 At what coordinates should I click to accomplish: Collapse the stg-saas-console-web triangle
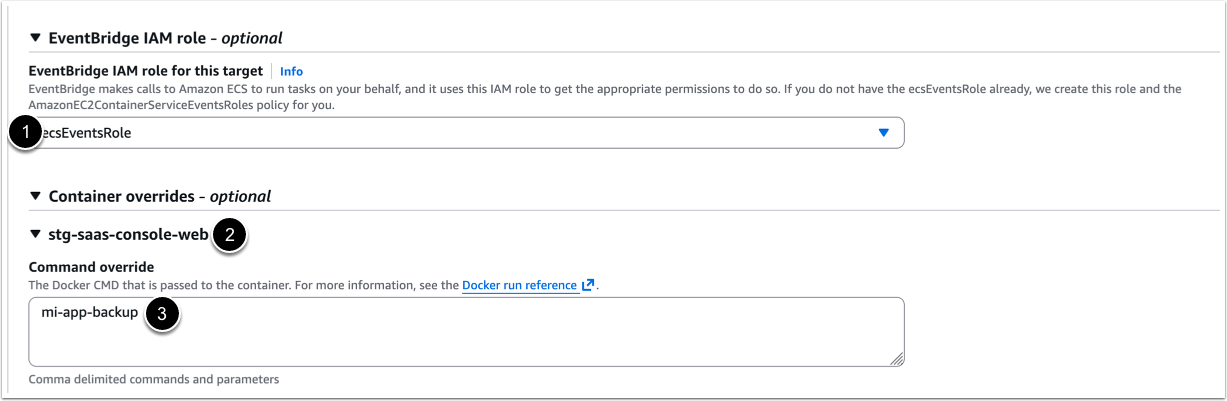click(36, 236)
